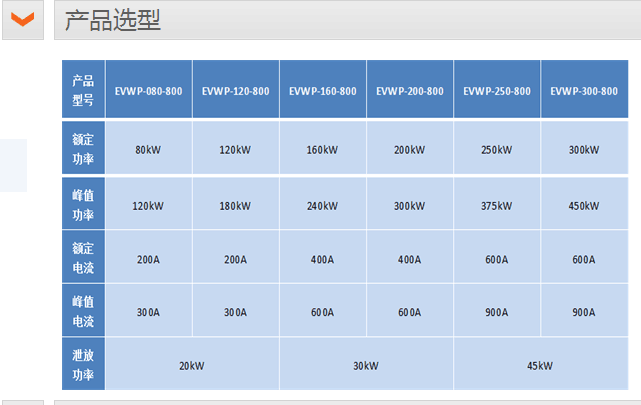Click the 产品型号 header cell
The height and width of the screenshot is (405, 641).
(83, 90)
